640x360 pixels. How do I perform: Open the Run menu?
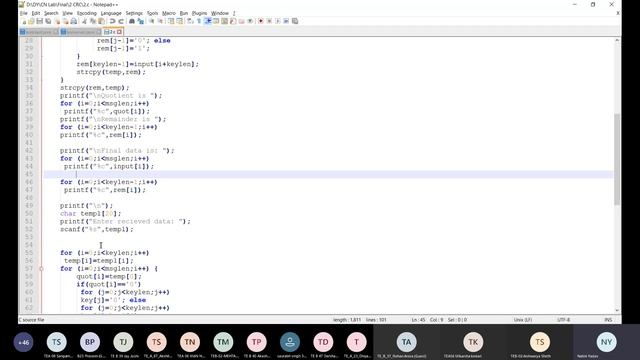tap(184, 13)
